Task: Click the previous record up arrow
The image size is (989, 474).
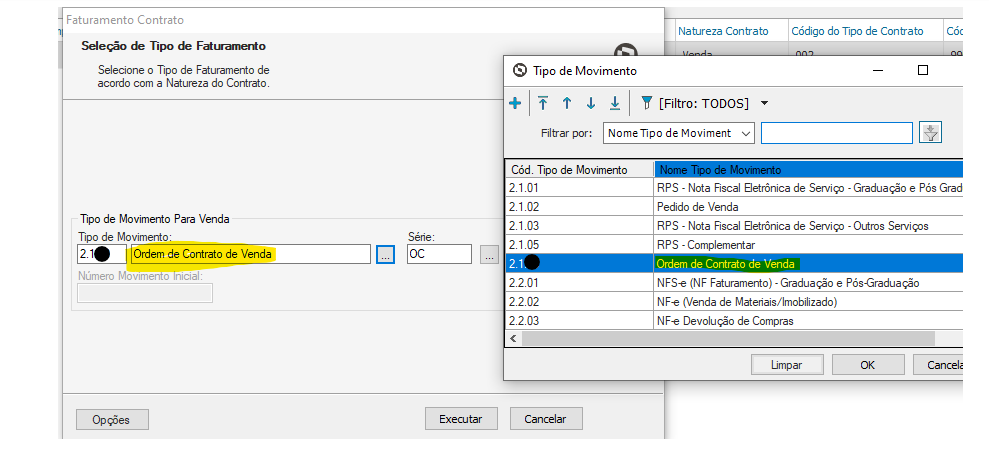Action: [x=566, y=103]
